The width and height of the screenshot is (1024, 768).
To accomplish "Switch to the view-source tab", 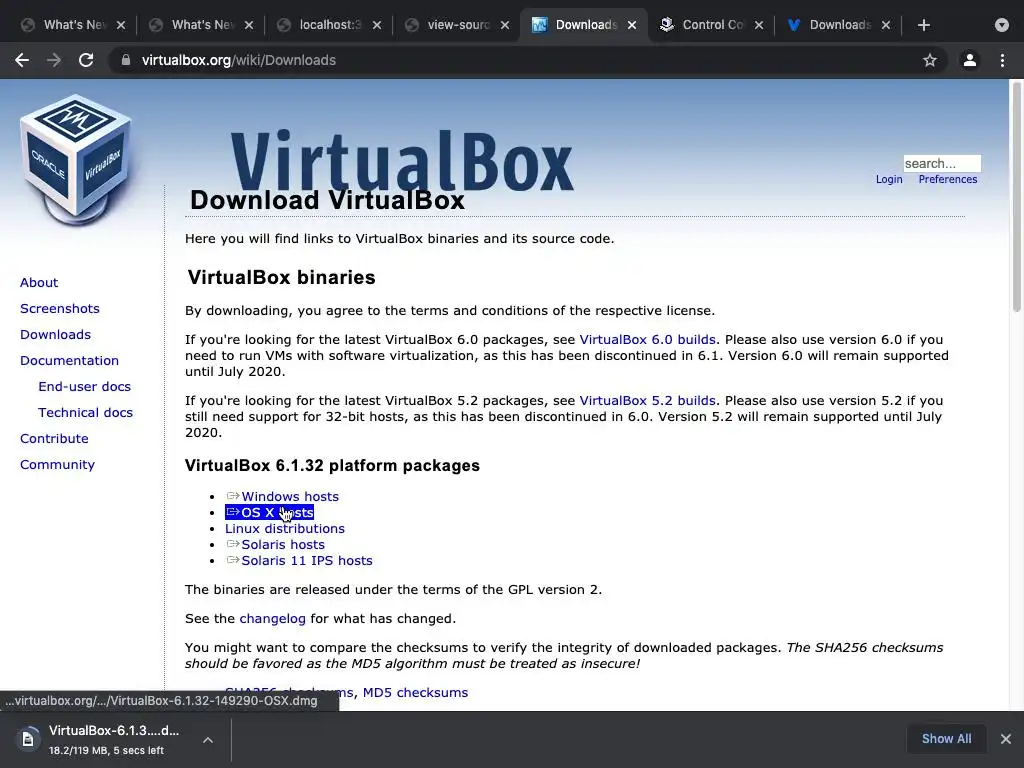I will click(456, 25).
